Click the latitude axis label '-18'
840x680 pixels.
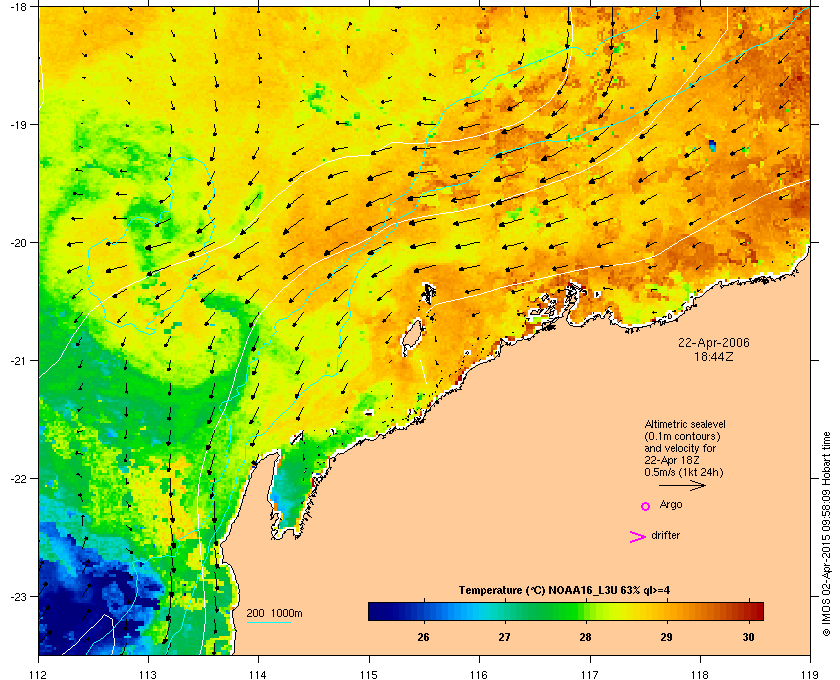click(19, 6)
